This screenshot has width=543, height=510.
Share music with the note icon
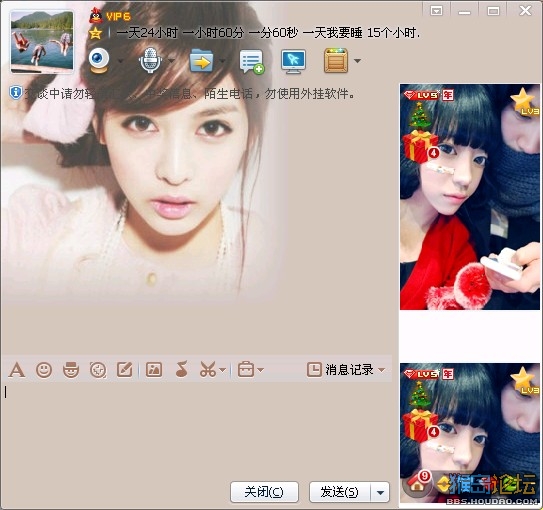[181, 369]
